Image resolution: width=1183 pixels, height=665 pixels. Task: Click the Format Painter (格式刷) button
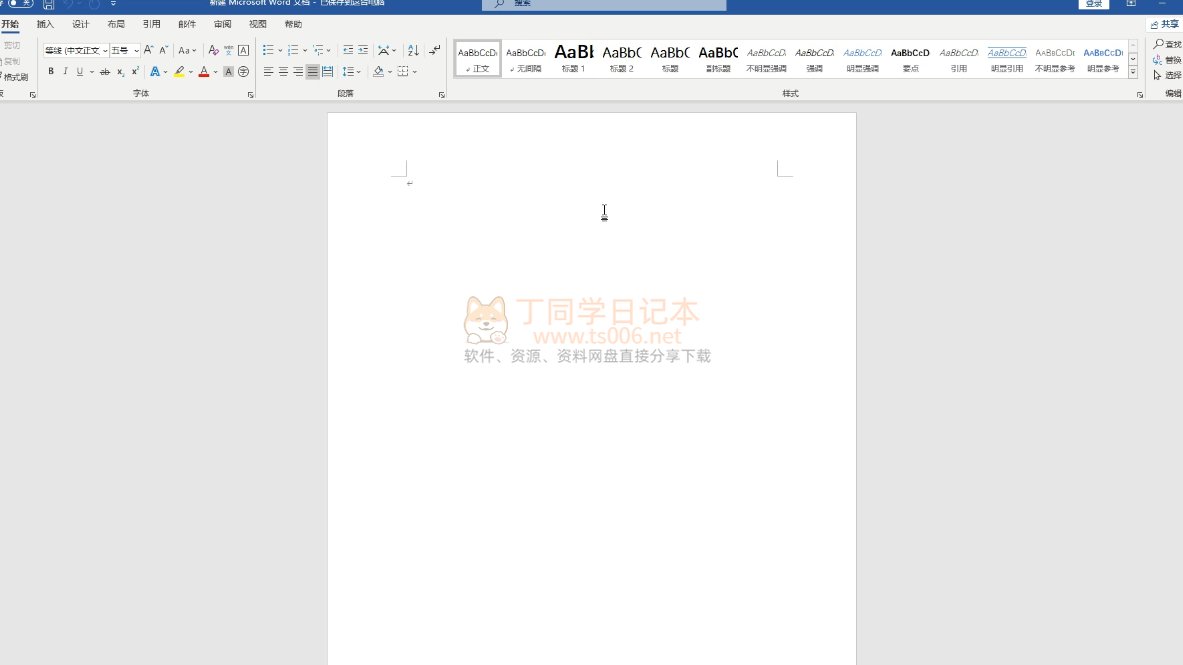point(14,77)
